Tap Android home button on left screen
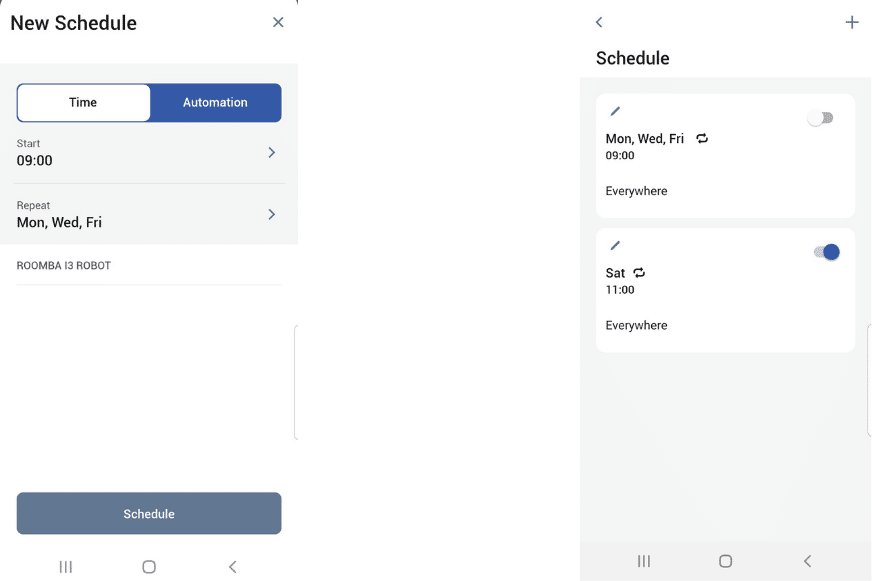 pos(149,567)
